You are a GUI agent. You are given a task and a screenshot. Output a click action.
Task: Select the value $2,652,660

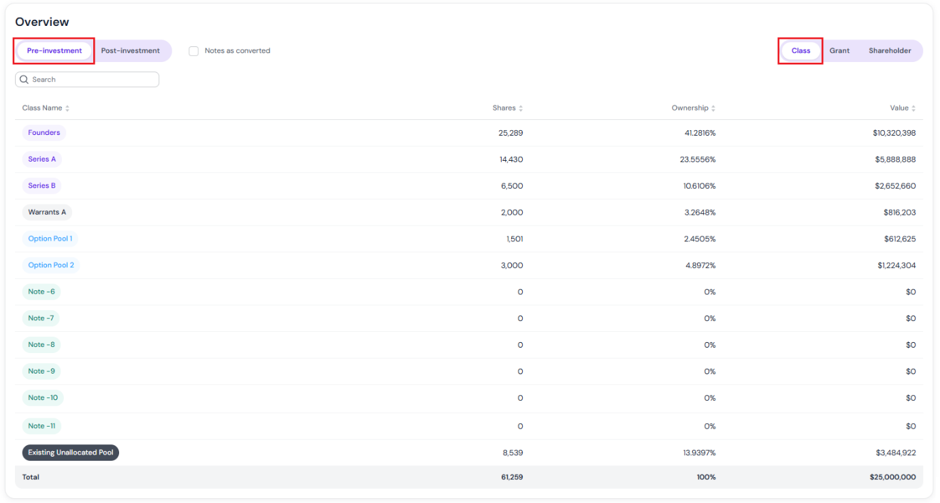(x=895, y=186)
